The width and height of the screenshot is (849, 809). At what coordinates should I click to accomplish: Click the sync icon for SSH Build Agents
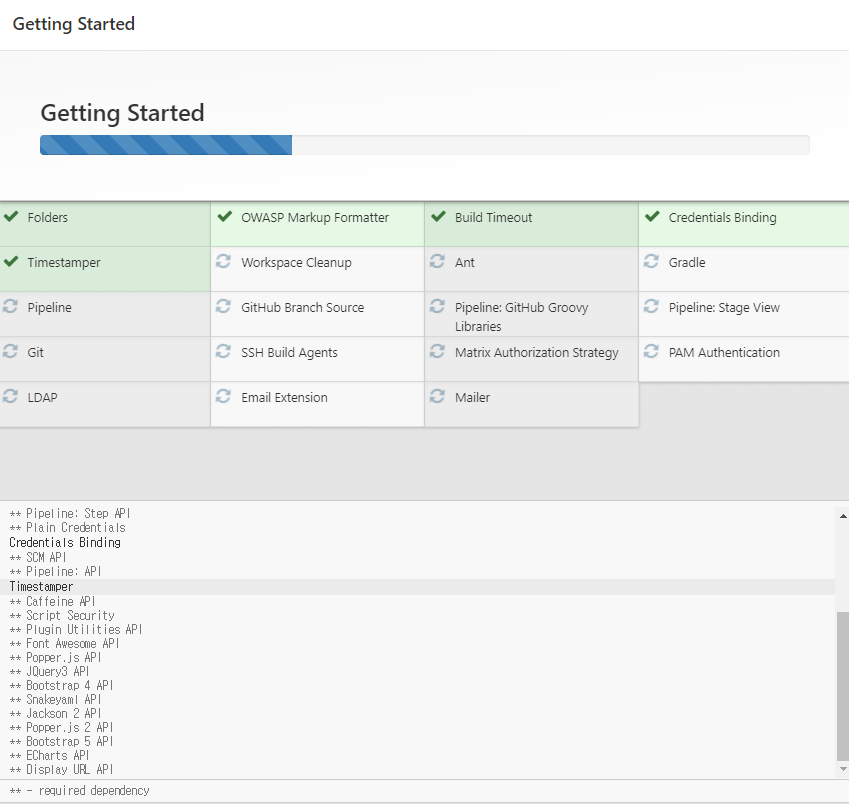(223, 351)
